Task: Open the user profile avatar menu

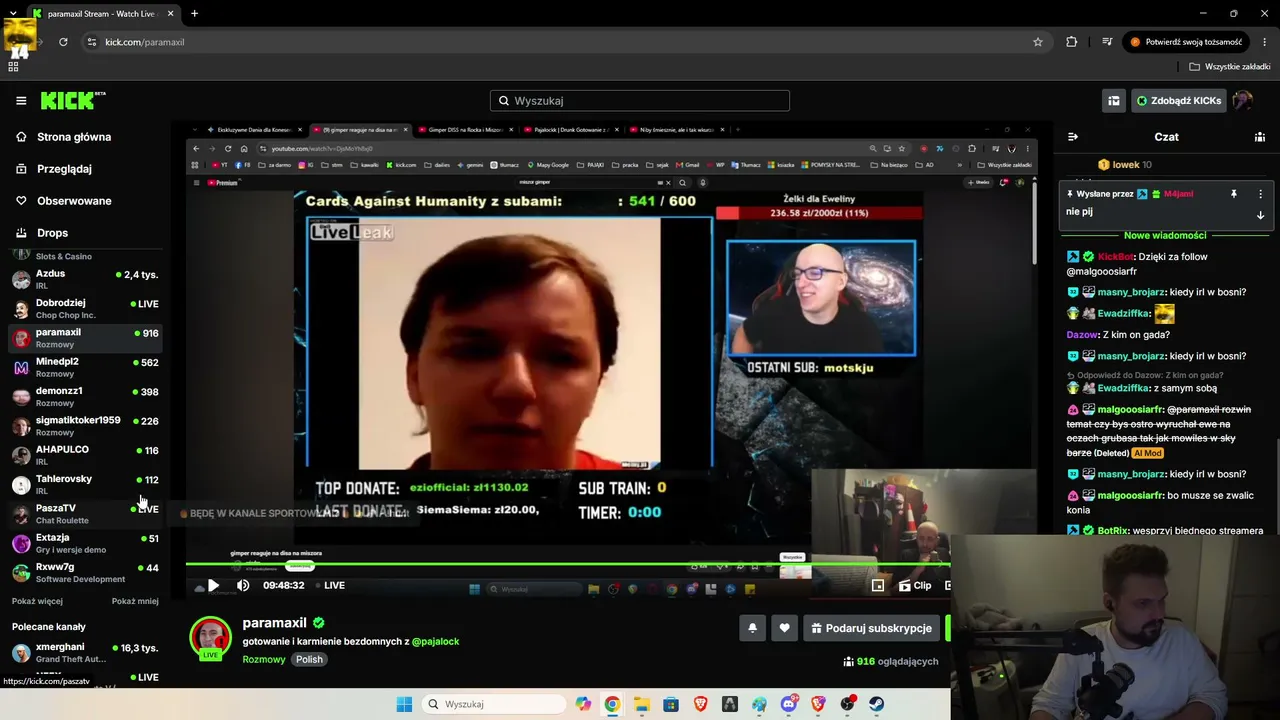Action: click(1242, 100)
